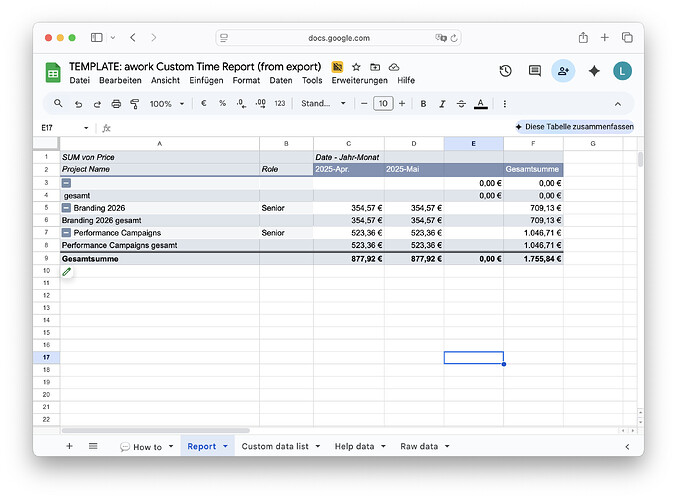Show side panel with bottom-right chevron
676x500 pixels.
627,447
